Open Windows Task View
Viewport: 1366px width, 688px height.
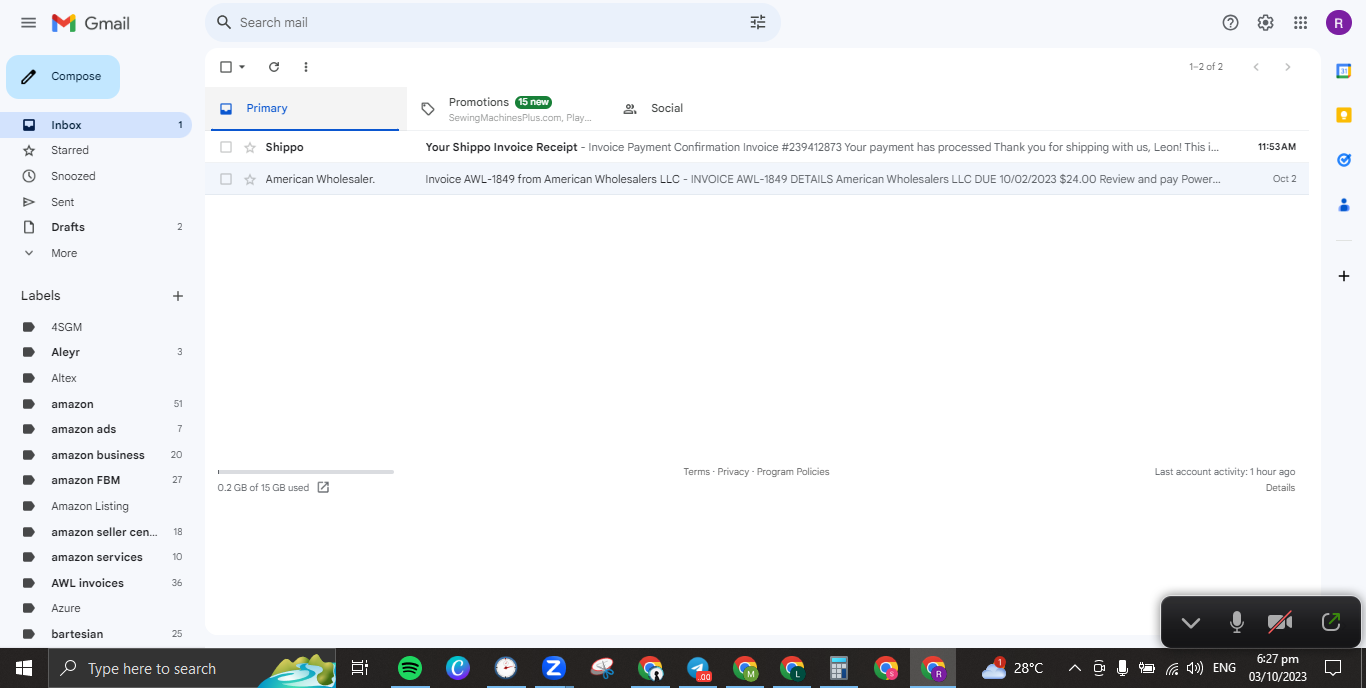[360, 668]
